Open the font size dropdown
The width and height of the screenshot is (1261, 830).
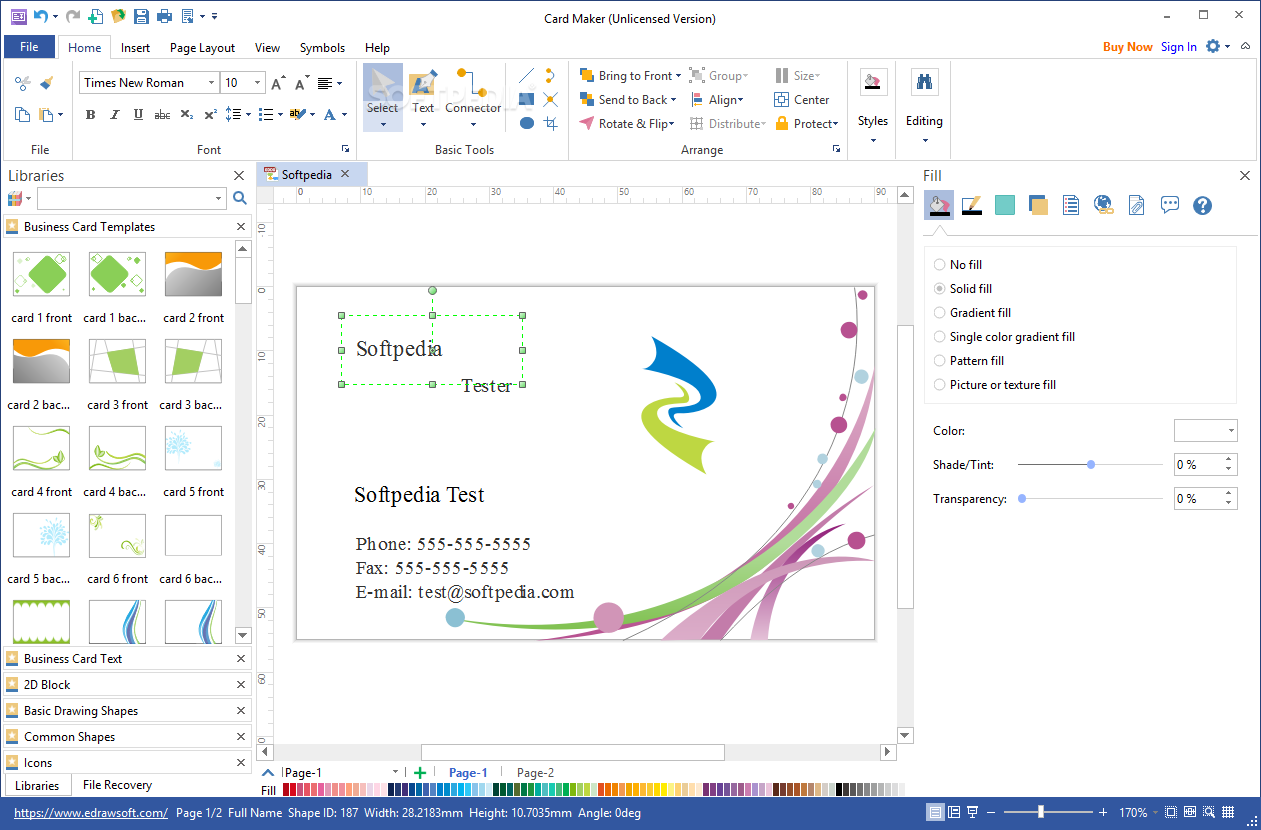tap(258, 83)
